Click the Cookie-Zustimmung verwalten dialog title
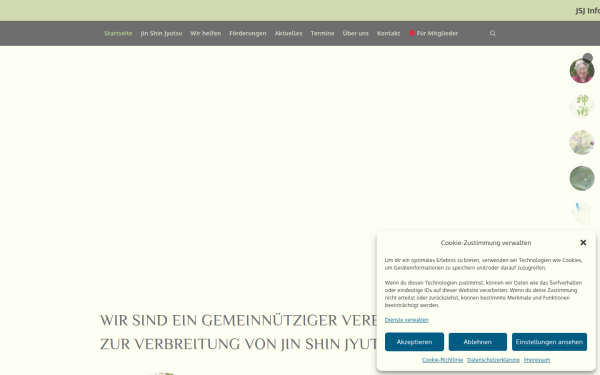 point(486,243)
